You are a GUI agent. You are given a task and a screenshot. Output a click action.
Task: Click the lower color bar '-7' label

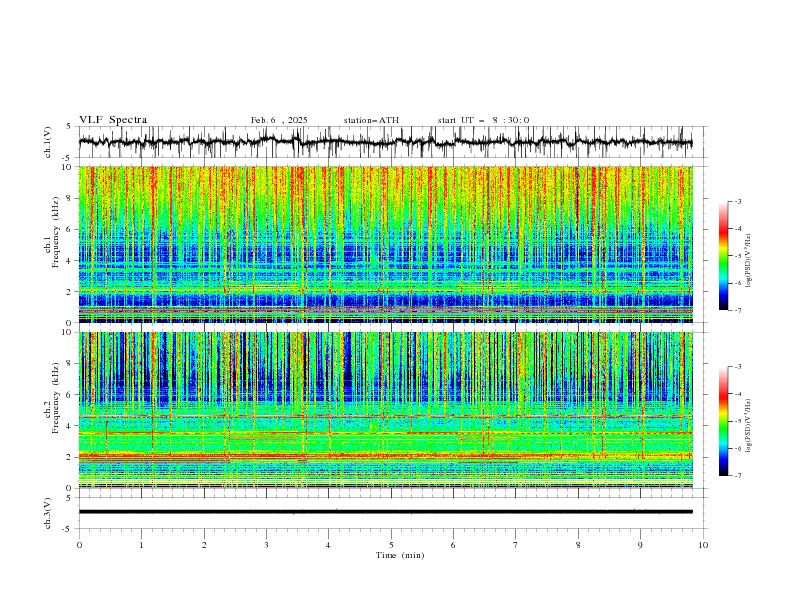tap(737, 476)
